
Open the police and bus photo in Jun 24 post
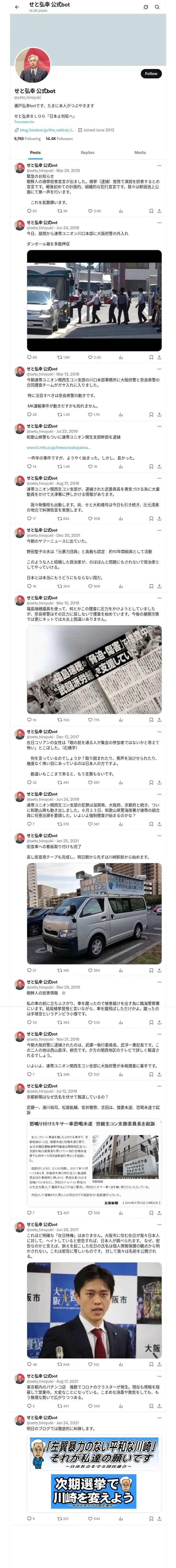94,300
